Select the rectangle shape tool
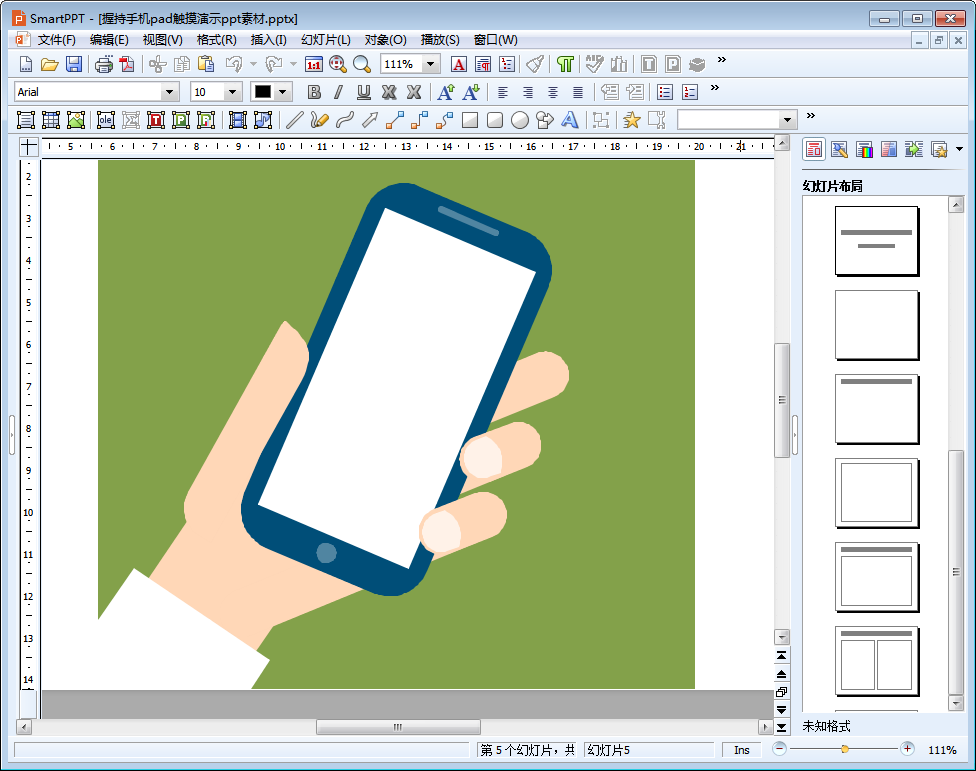This screenshot has height=771, width=976. 470,119
